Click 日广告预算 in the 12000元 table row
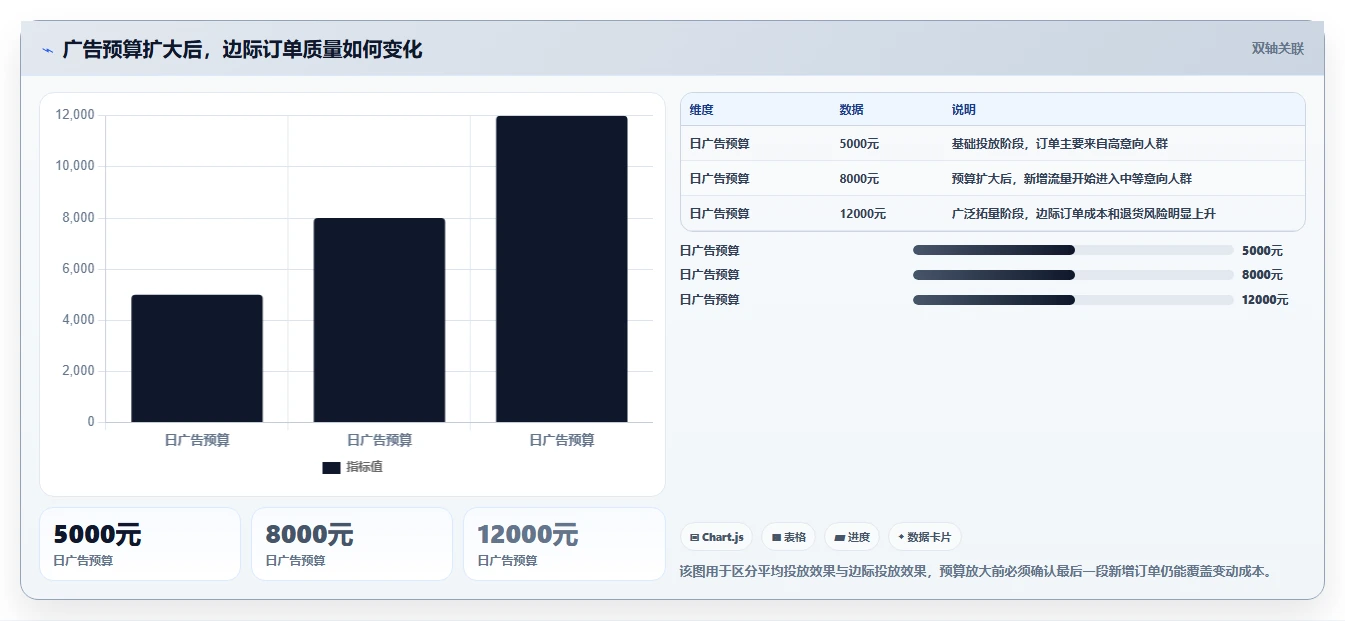 pyautogui.click(x=720, y=214)
